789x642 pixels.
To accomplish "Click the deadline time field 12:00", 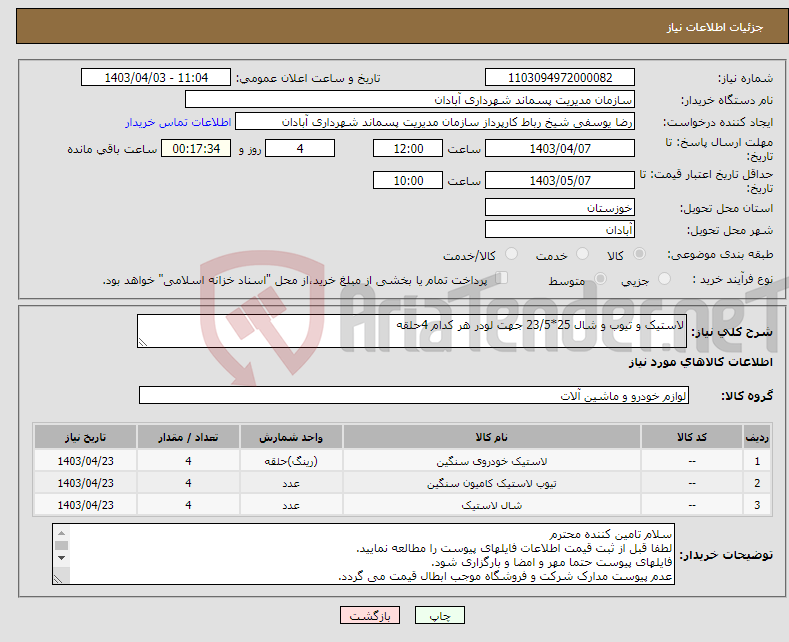I will pos(408,148).
